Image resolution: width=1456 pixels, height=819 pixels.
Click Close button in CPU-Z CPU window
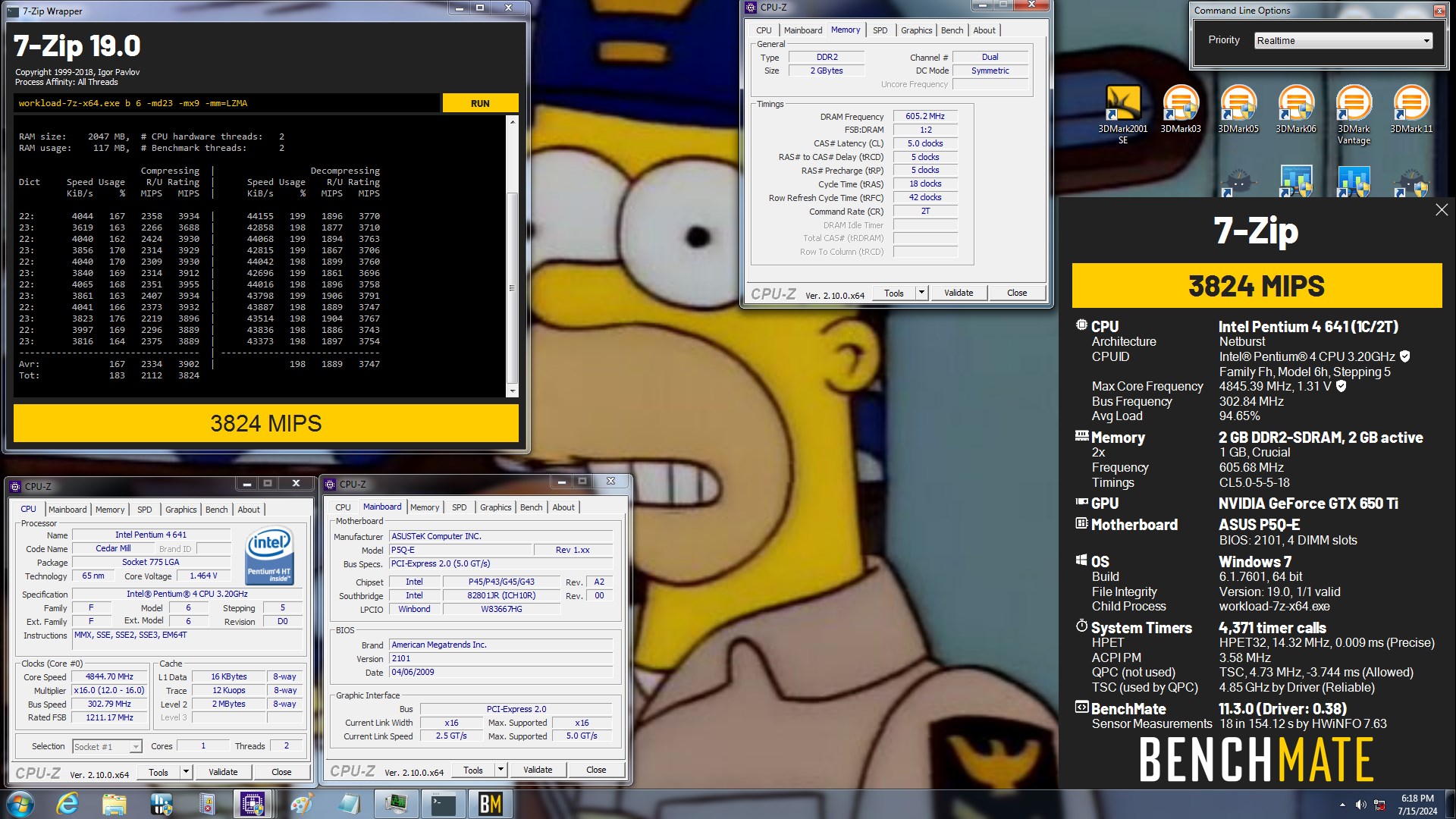pos(281,772)
